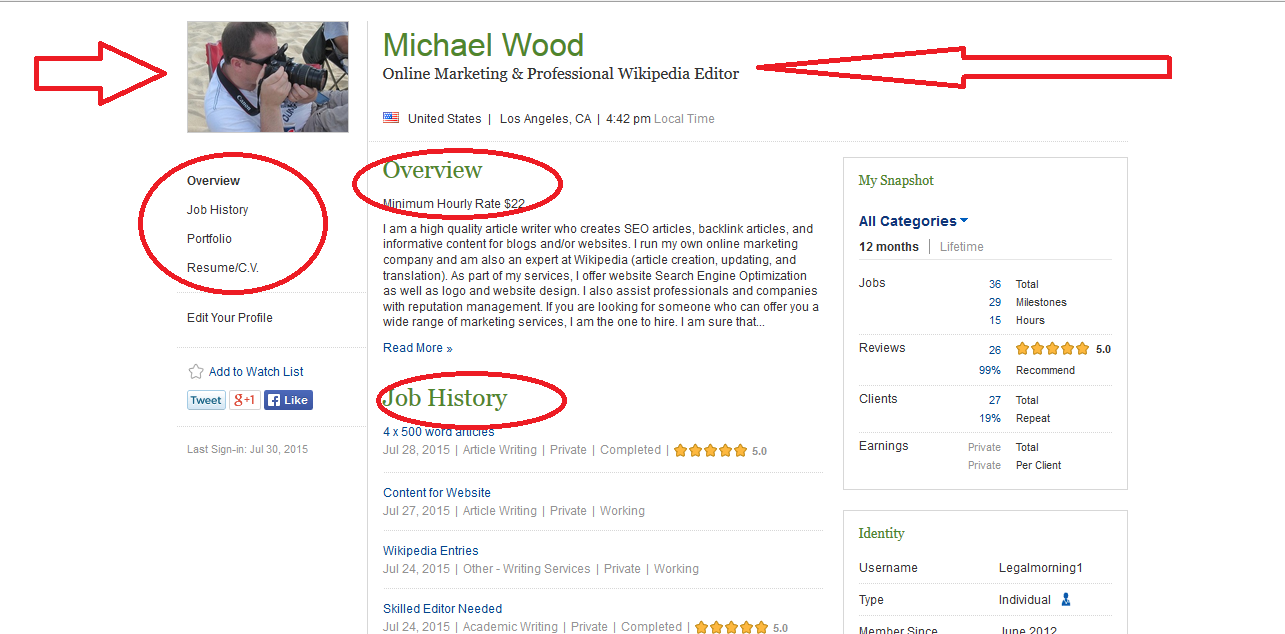Click Edit Your Profile link
Viewport: 1285px width, 634px height.
point(229,318)
